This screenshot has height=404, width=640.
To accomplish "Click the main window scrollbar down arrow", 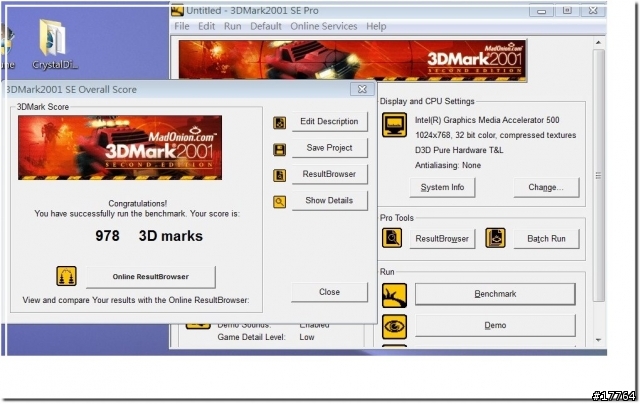I will (598, 340).
